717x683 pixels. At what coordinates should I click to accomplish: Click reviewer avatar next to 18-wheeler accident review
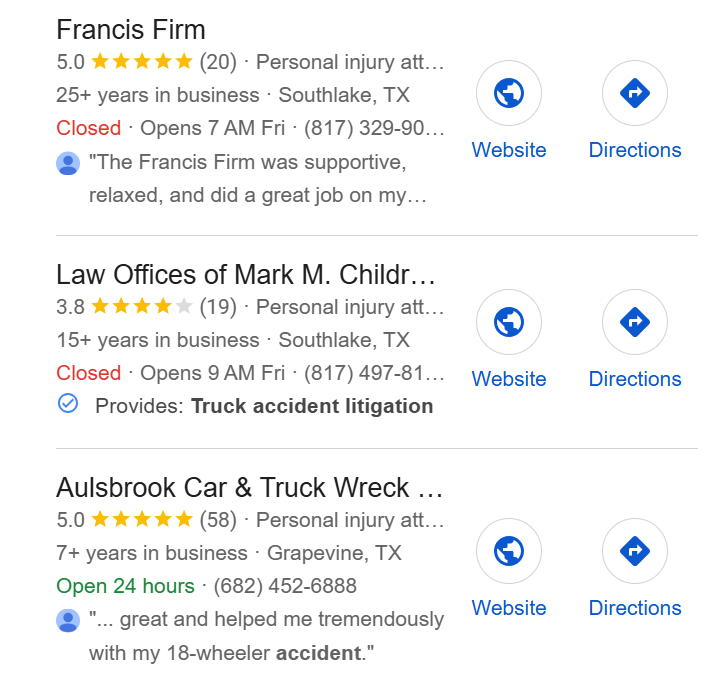click(68, 621)
